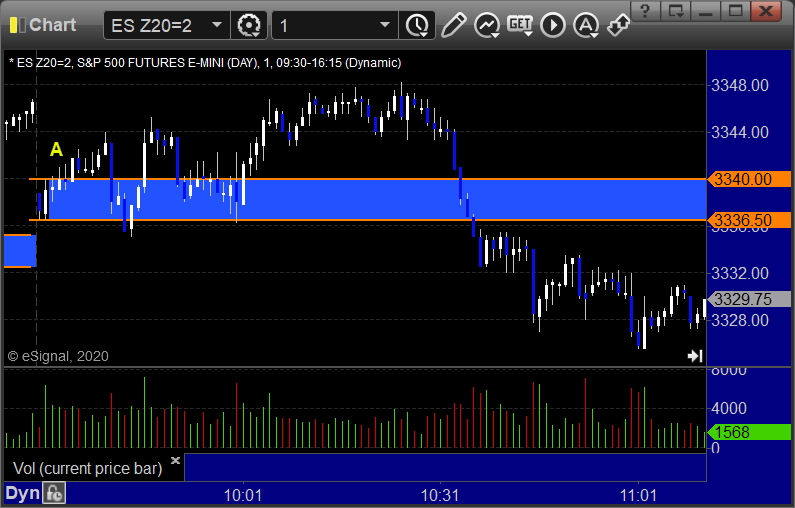Open the gear settings dropdown in toolbar
Viewport: 795px width, 508px height.
pyautogui.click(x=249, y=25)
